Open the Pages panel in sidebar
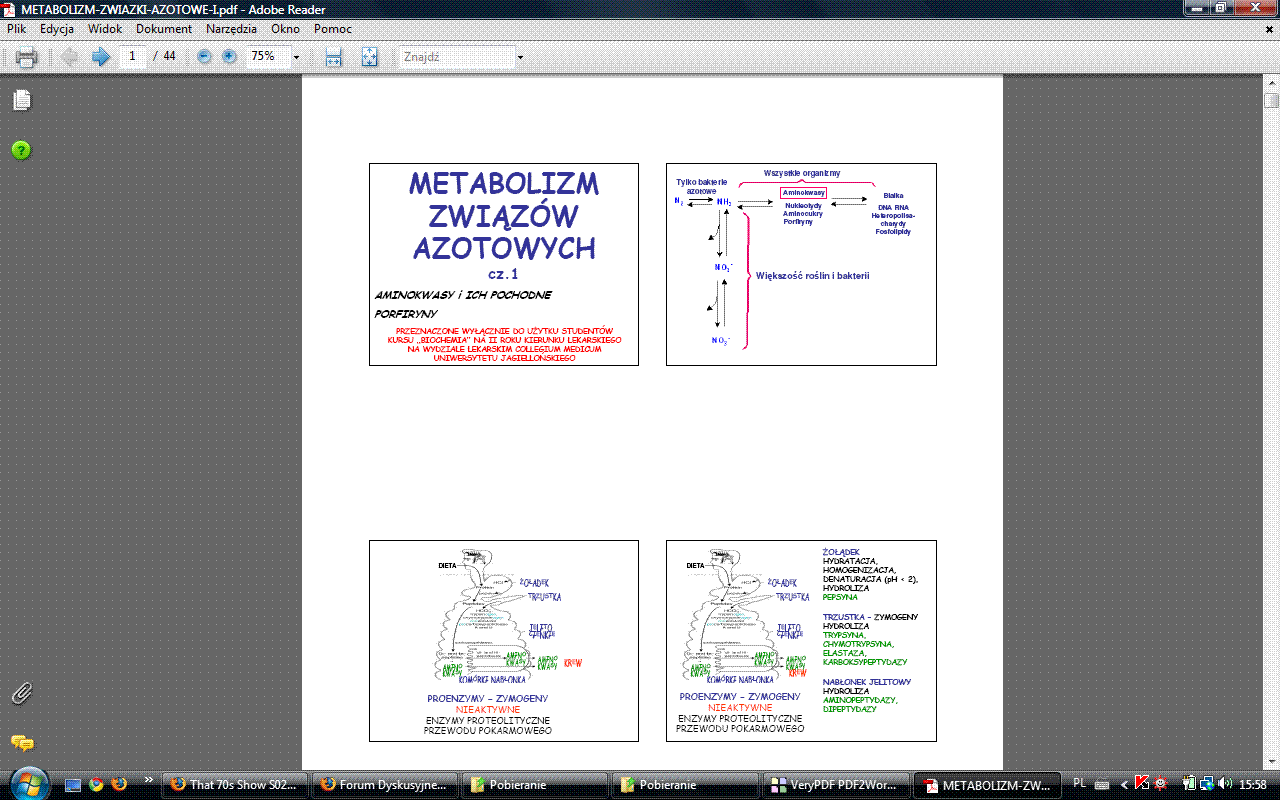The height and width of the screenshot is (800, 1280). (x=21, y=100)
